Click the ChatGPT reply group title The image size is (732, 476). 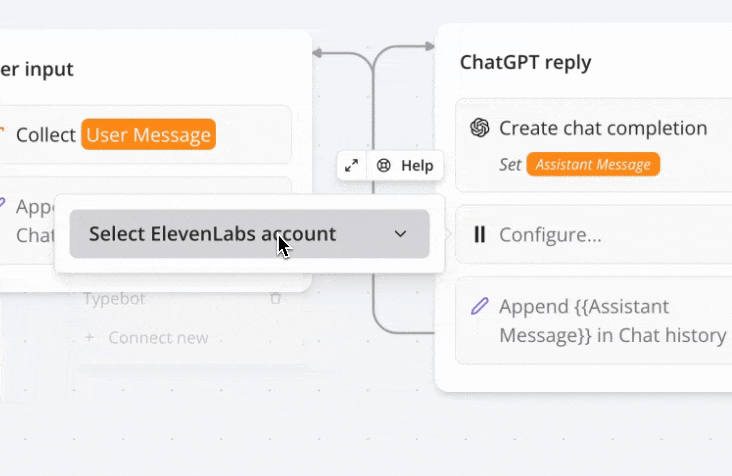(526, 62)
